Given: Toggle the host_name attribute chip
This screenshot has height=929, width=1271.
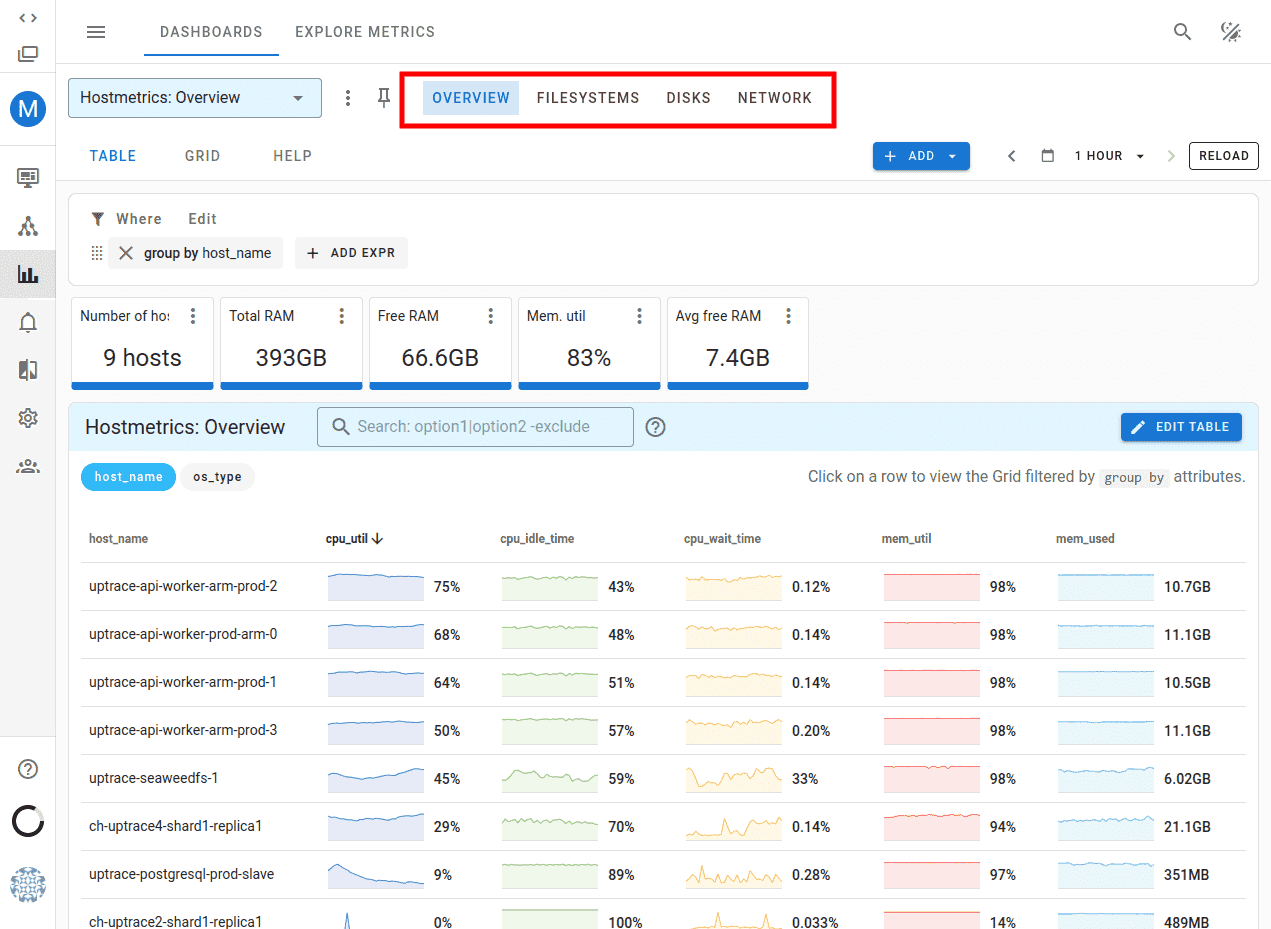Looking at the screenshot, I should click(128, 477).
